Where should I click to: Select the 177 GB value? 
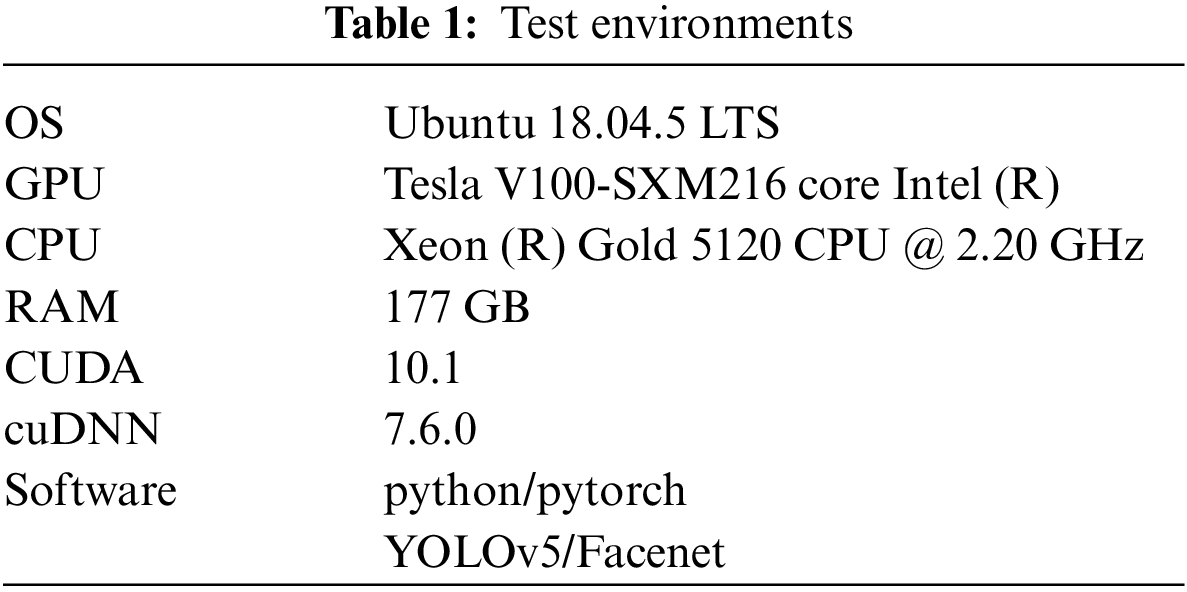(x=457, y=308)
